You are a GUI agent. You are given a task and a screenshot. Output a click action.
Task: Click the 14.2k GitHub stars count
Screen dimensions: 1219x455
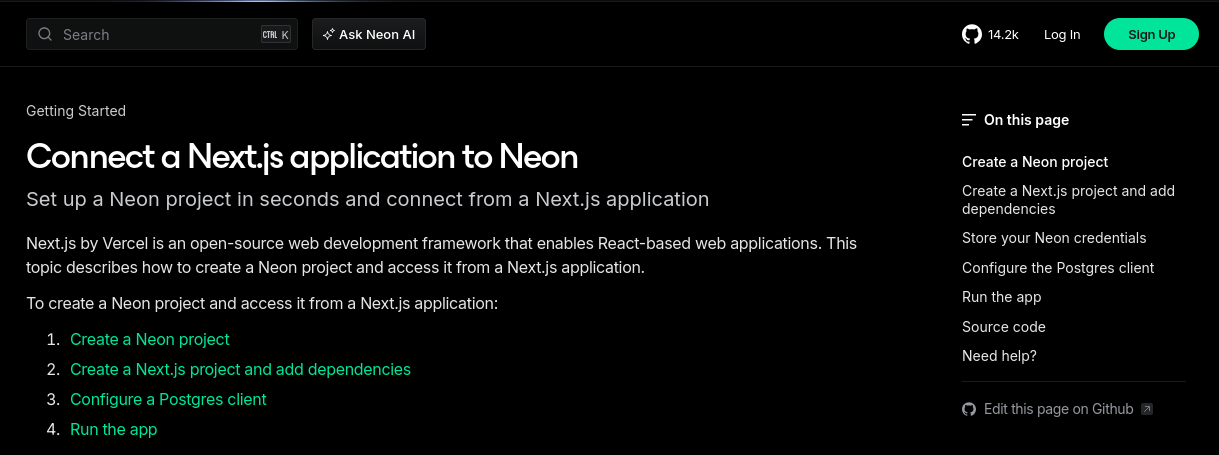[x=1003, y=34]
